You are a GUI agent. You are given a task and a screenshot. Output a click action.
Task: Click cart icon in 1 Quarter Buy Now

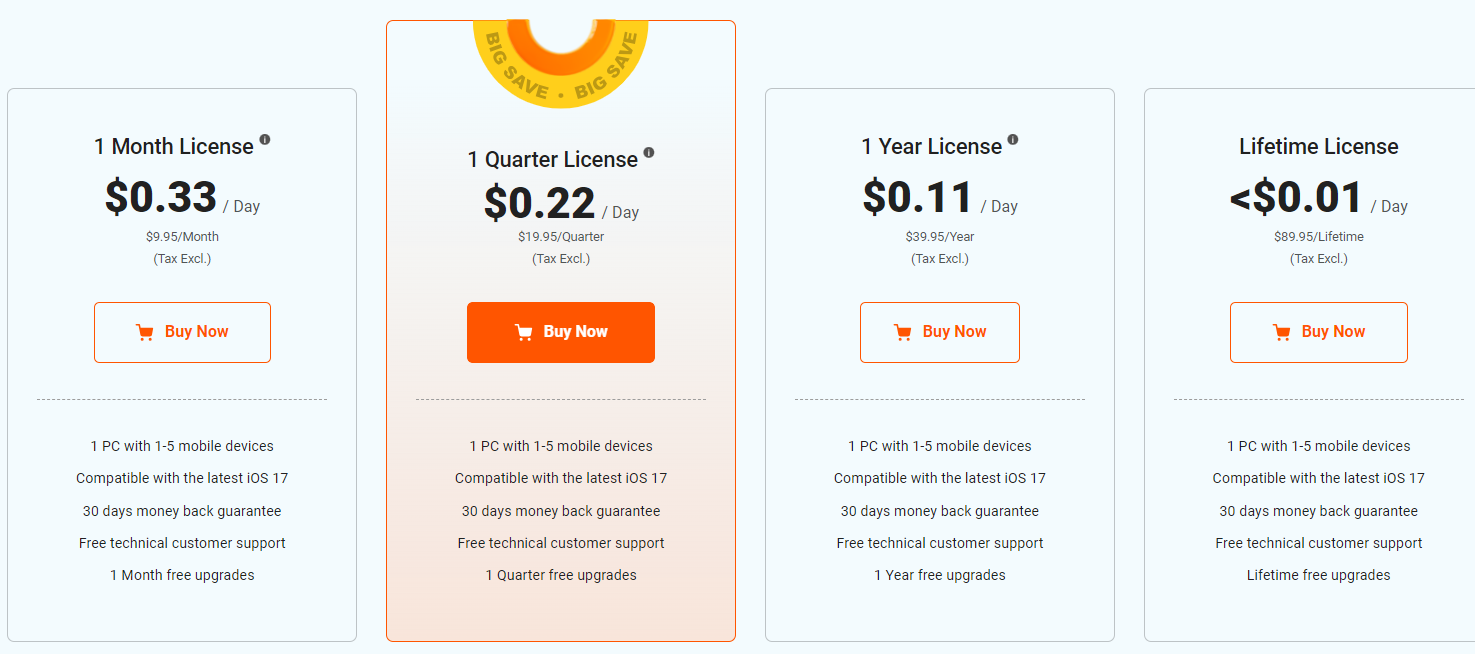pyautogui.click(x=523, y=332)
